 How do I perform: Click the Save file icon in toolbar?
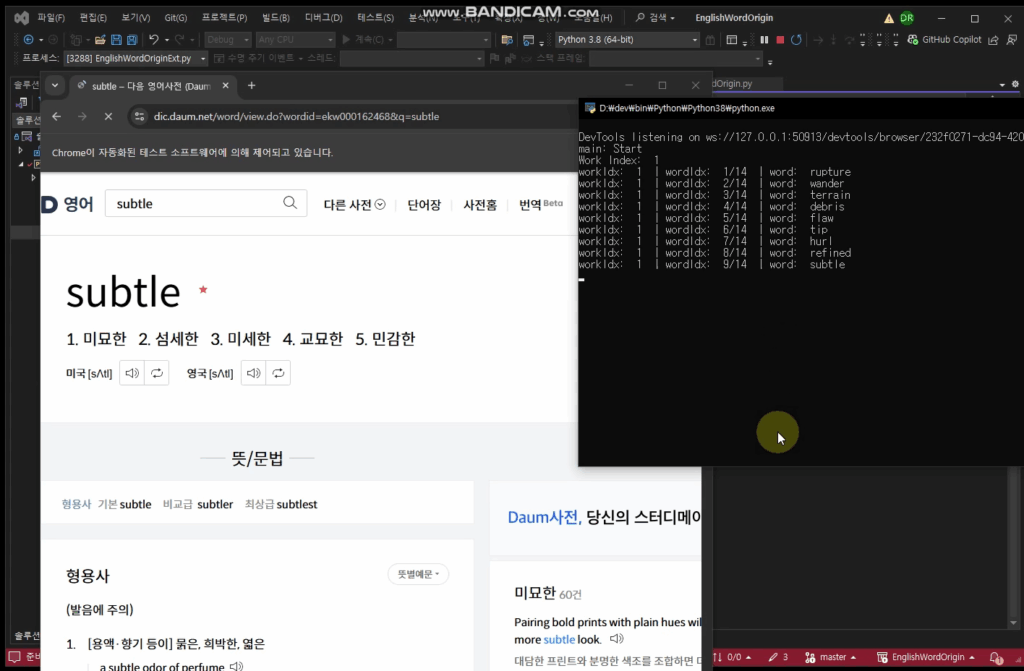pyautogui.click(x=116, y=40)
